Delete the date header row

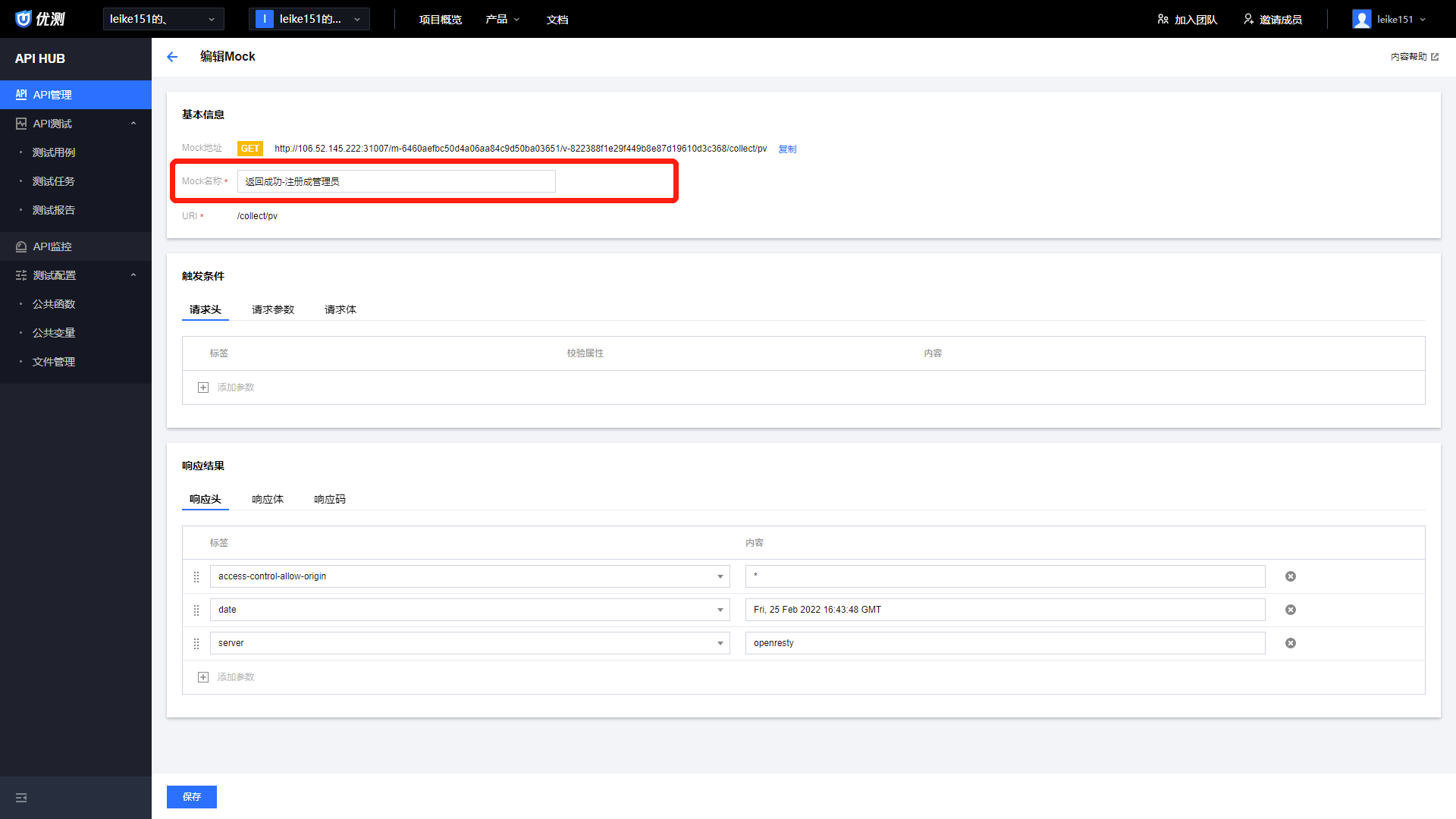[1291, 610]
